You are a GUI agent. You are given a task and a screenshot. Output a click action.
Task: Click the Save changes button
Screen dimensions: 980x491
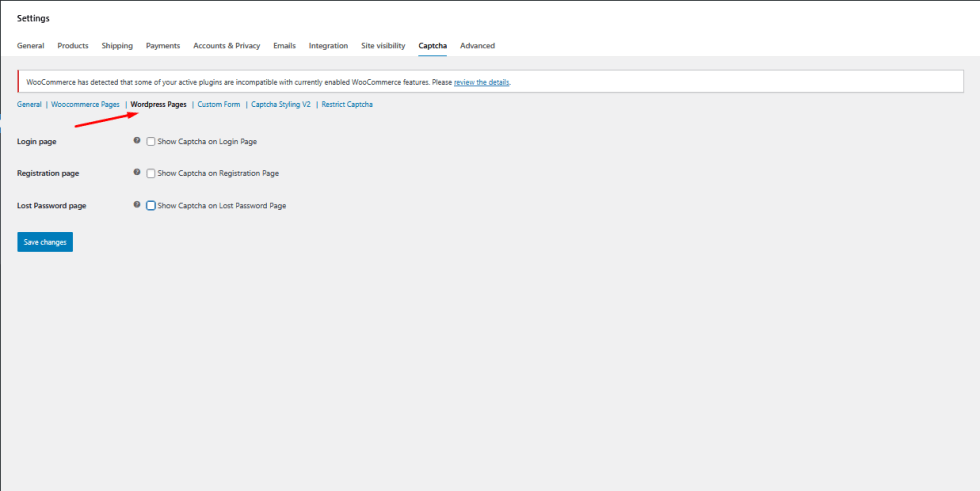(x=45, y=242)
